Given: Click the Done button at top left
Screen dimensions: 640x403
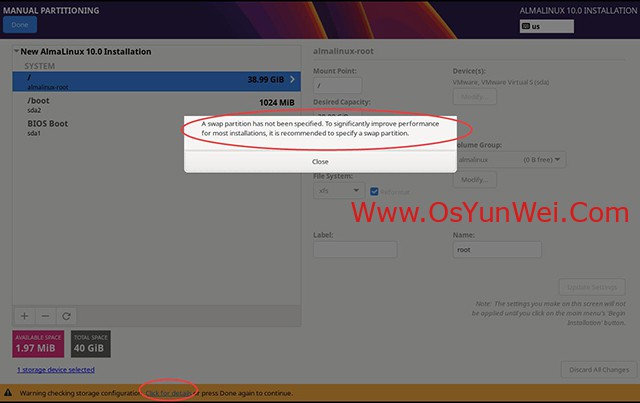Looking at the screenshot, I should [21, 25].
